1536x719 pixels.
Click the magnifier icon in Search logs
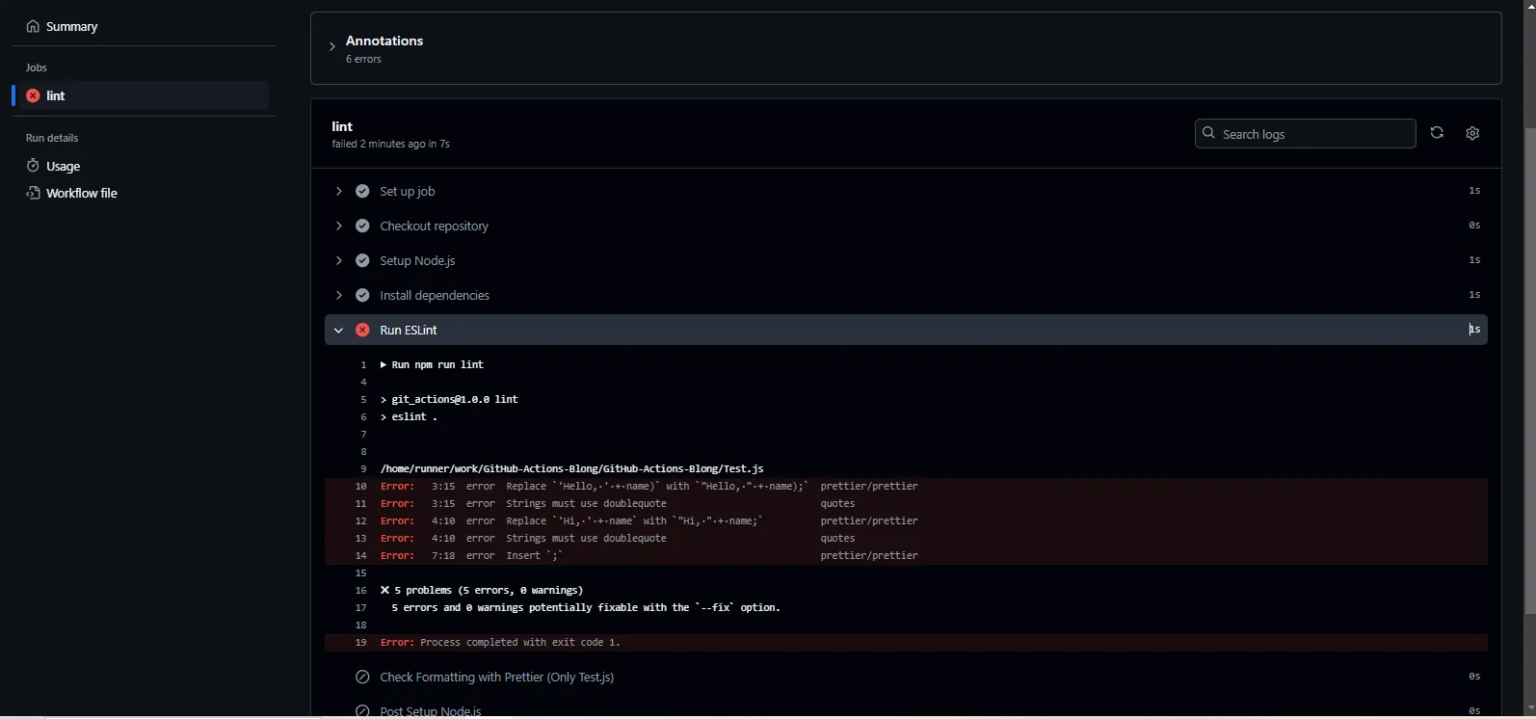(1209, 132)
